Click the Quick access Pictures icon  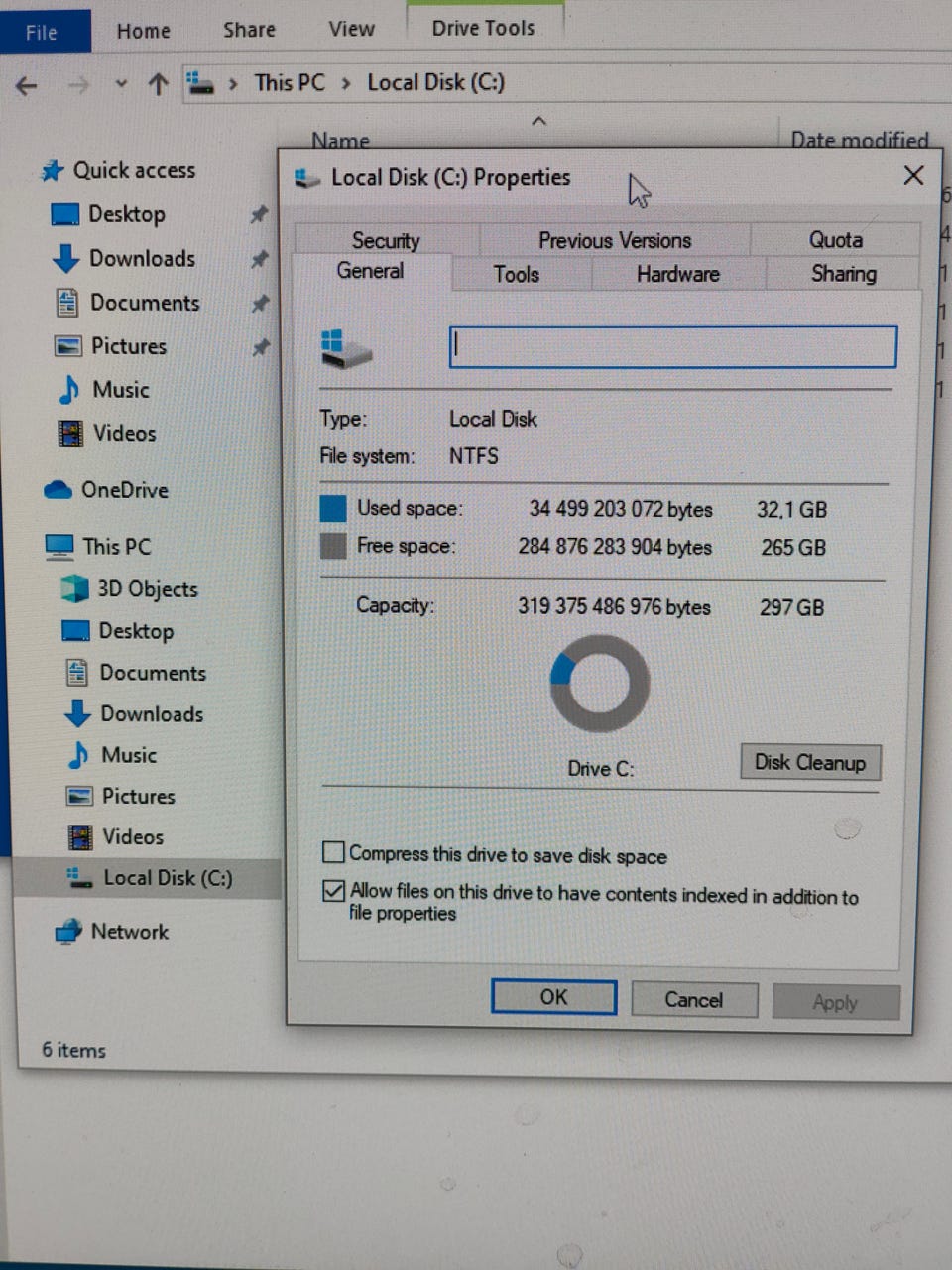[x=67, y=346]
